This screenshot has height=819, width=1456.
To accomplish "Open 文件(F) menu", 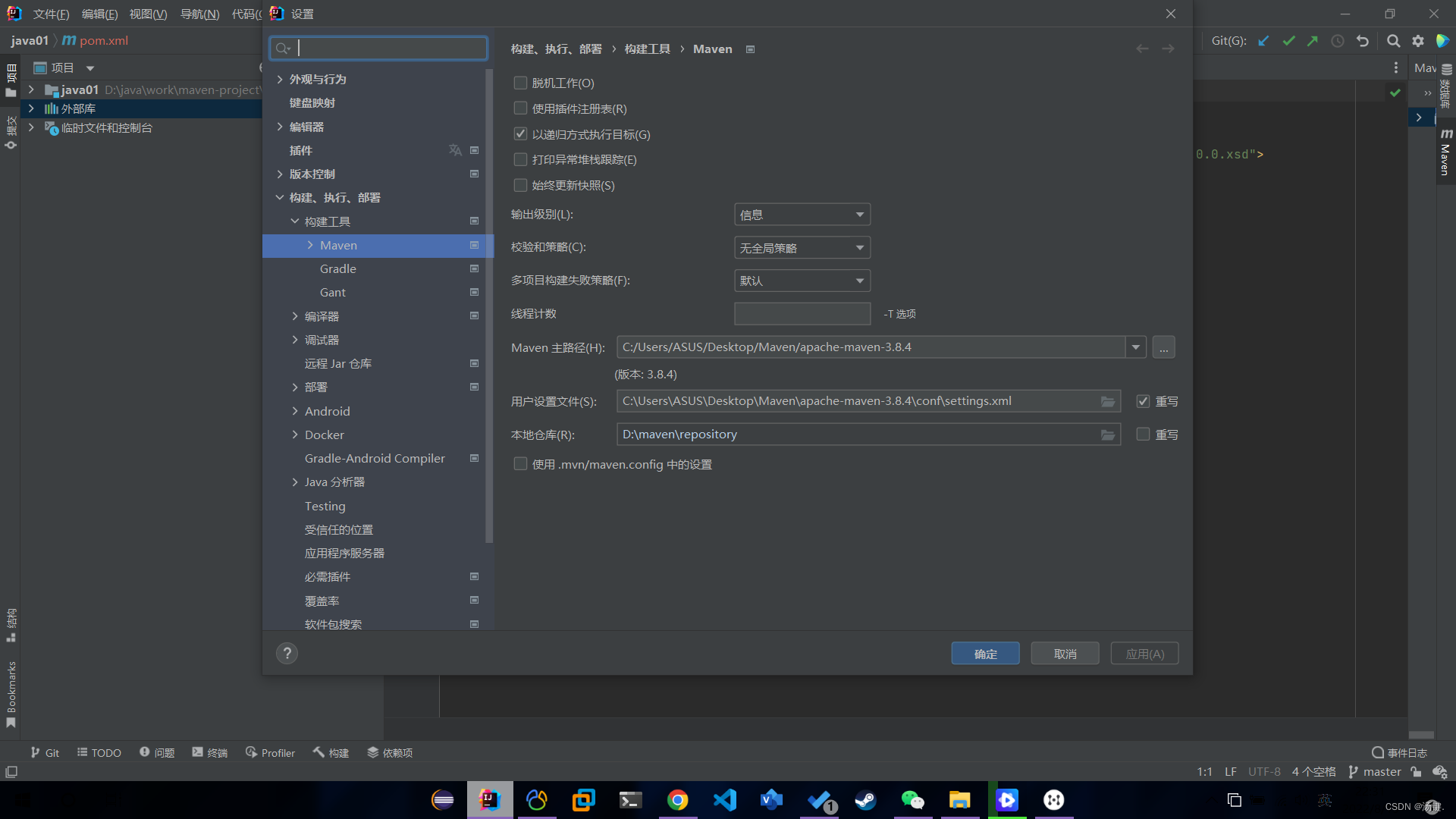I will point(51,14).
